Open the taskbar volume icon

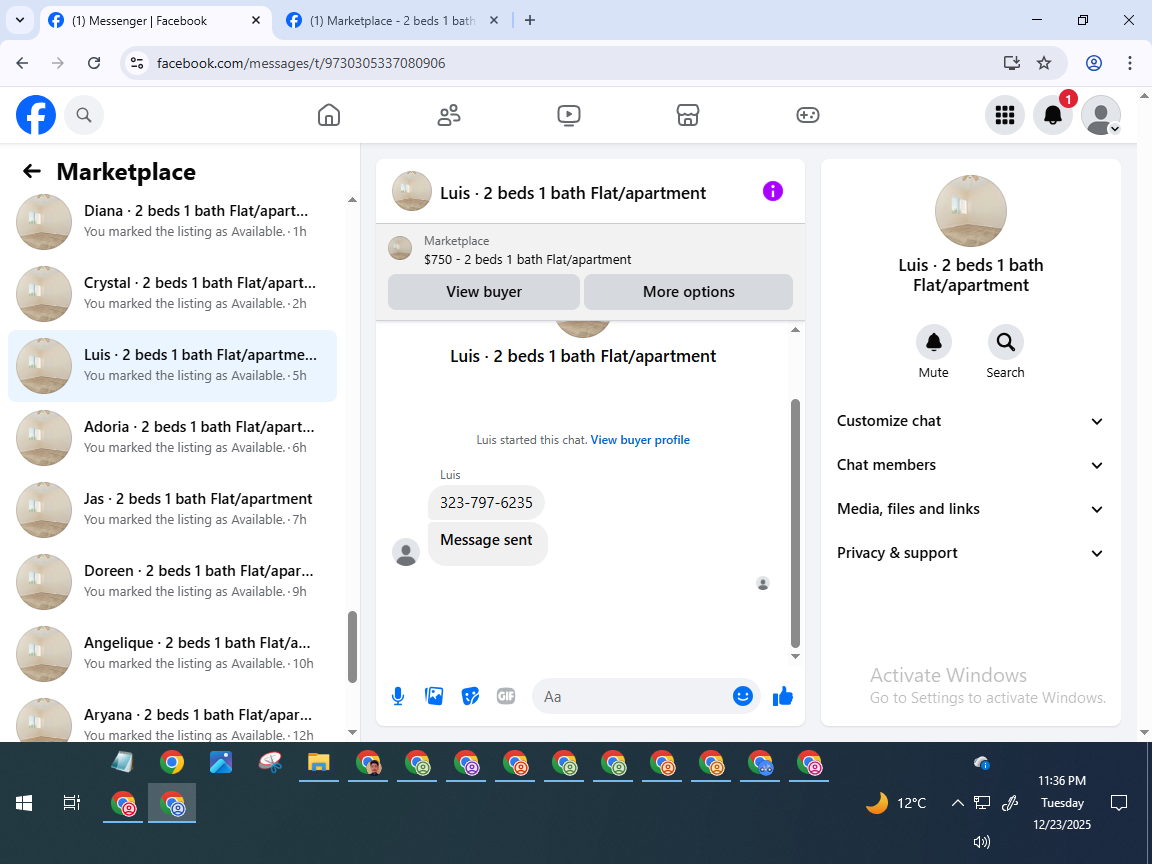pos(982,842)
